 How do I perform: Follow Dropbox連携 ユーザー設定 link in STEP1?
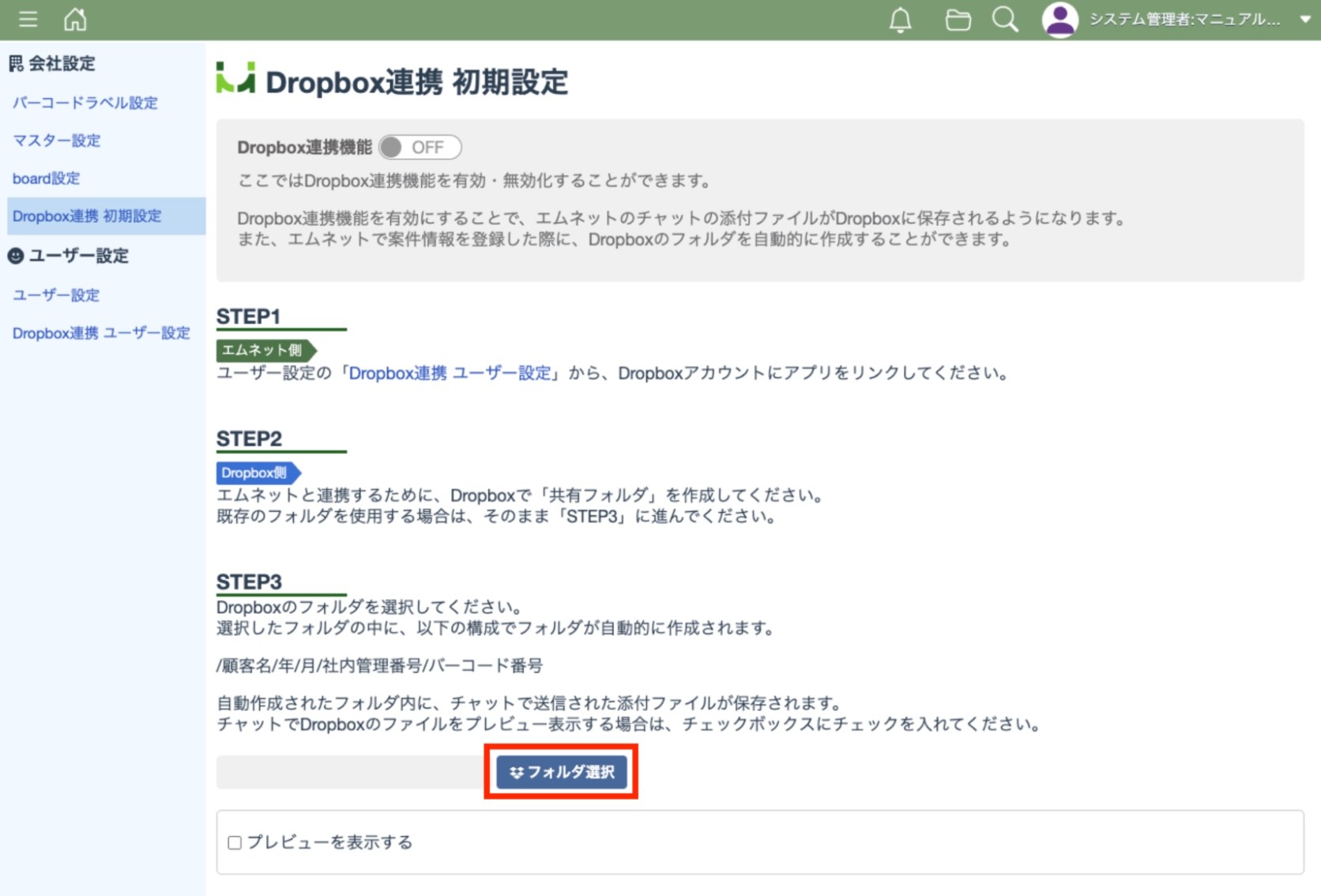coord(450,373)
